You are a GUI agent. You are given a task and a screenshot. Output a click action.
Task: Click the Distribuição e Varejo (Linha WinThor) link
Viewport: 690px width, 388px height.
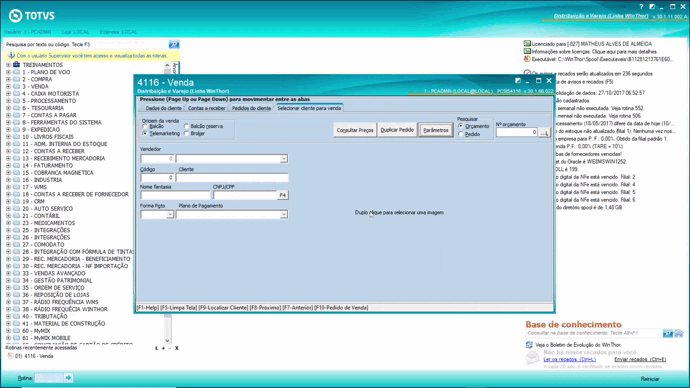pos(601,16)
